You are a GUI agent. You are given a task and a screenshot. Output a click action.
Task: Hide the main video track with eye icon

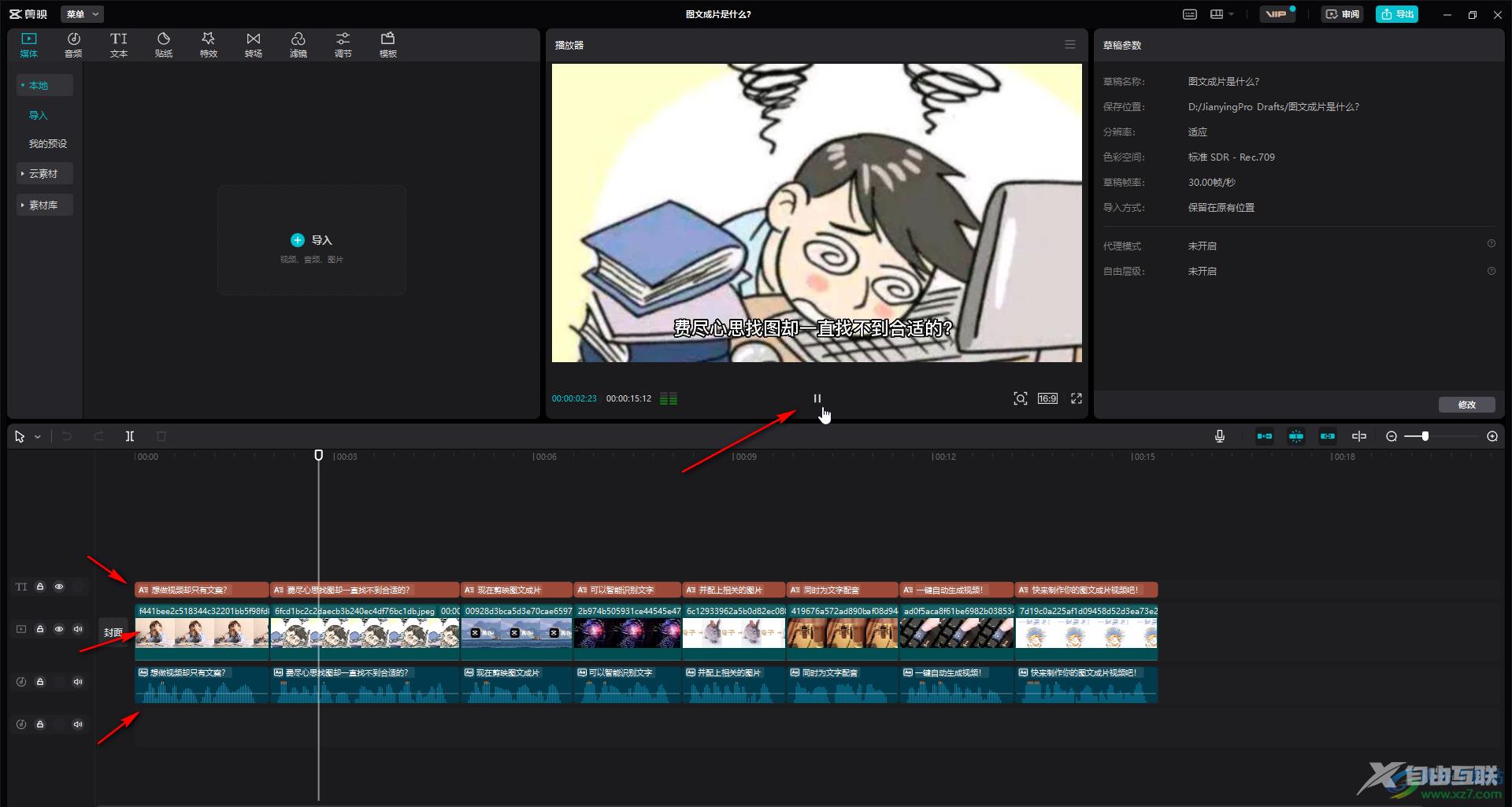pyautogui.click(x=59, y=629)
